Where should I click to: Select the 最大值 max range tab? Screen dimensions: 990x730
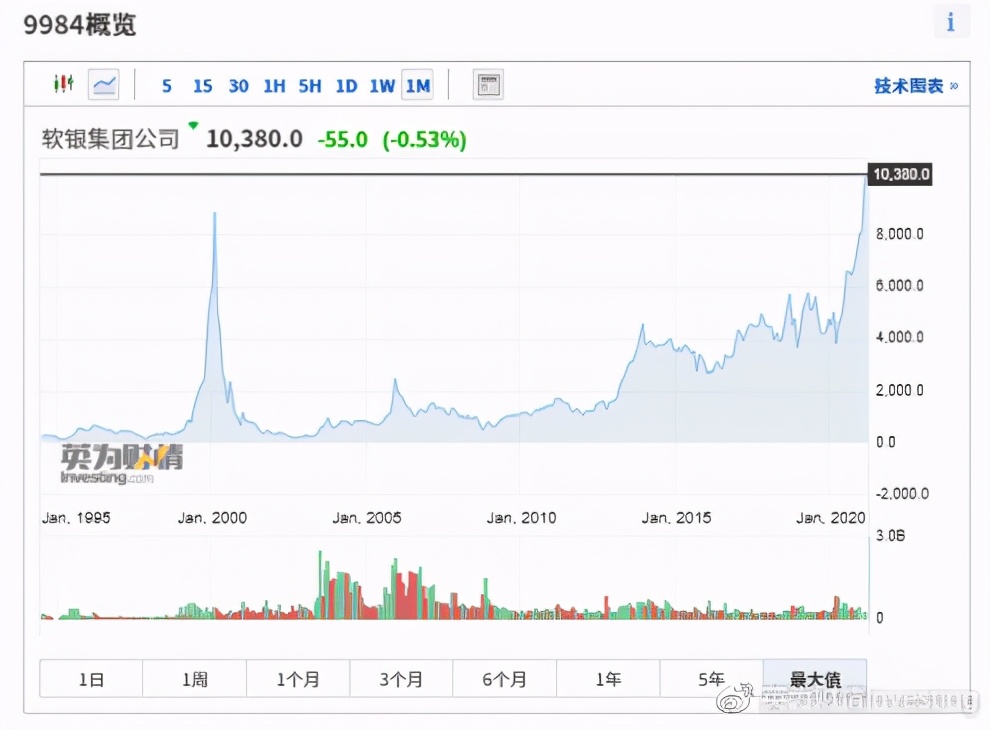click(x=814, y=679)
